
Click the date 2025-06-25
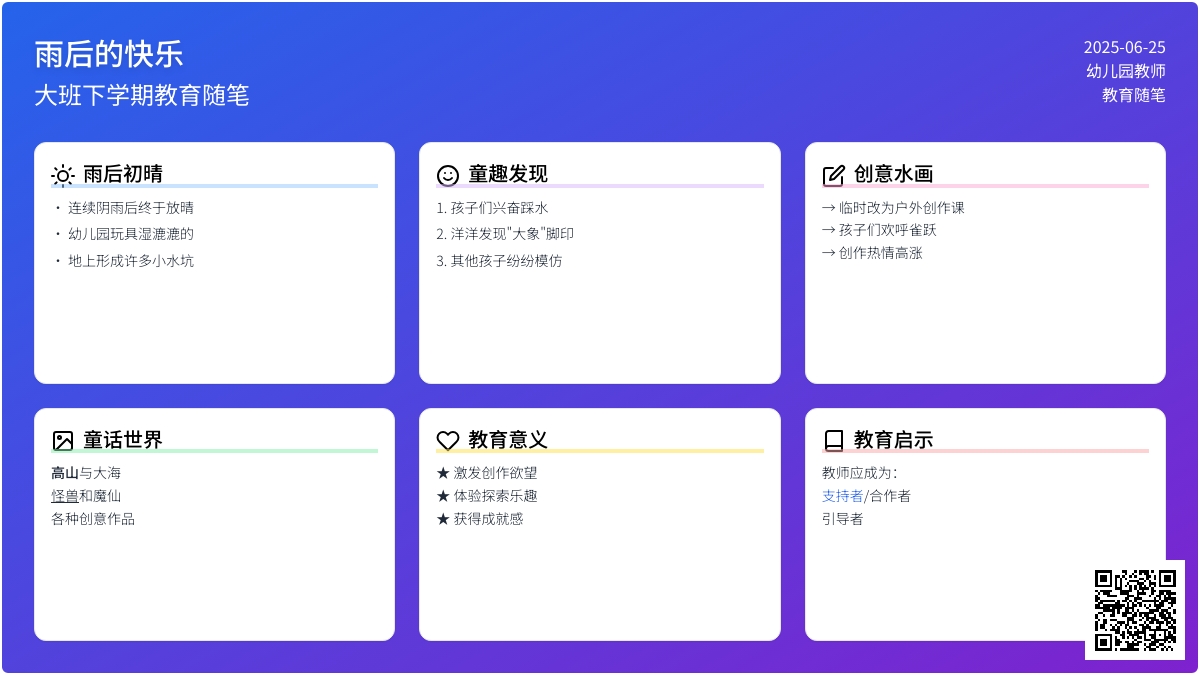[1125, 47]
